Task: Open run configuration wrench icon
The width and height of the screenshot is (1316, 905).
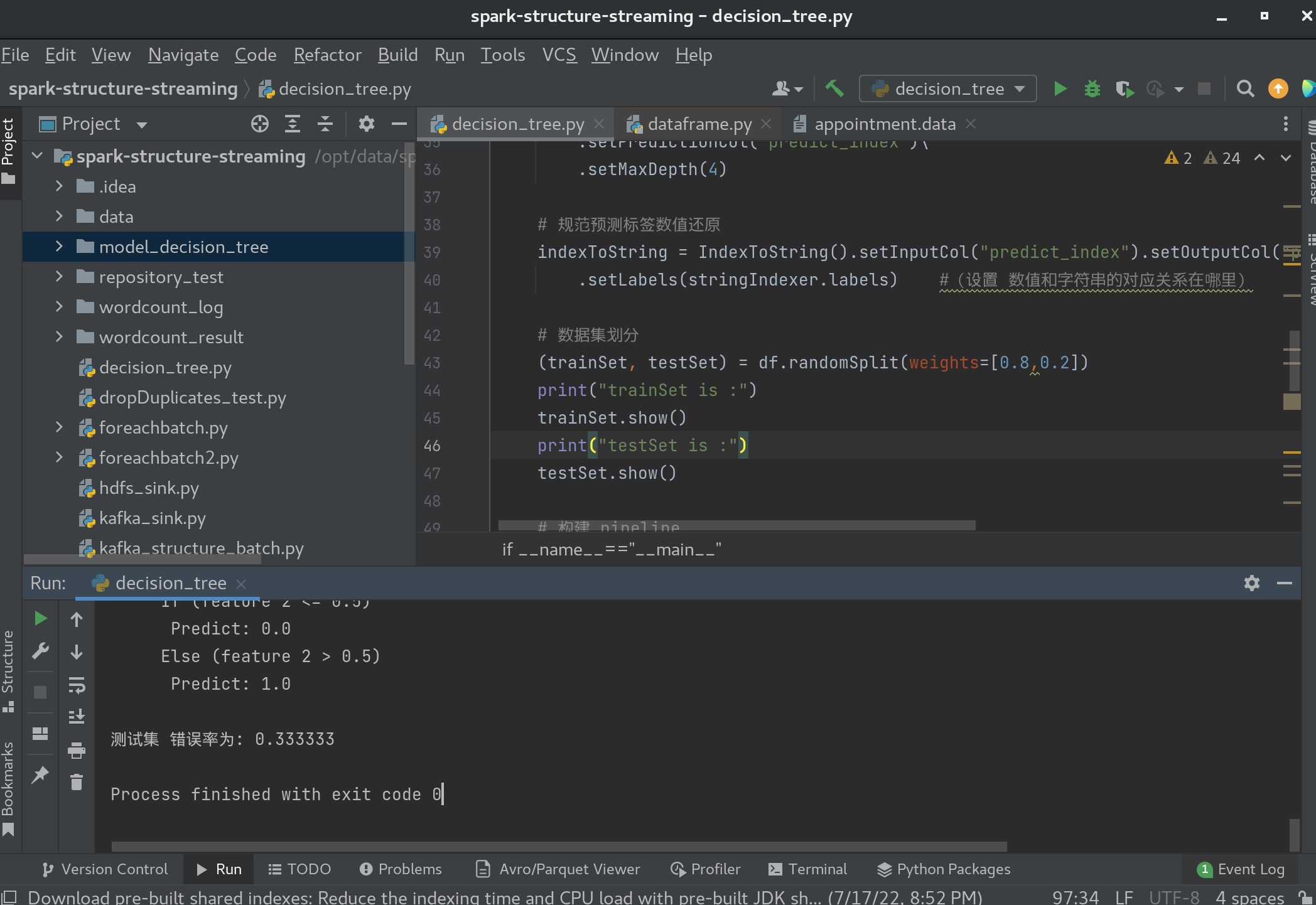Action: [x=40, y=651]
